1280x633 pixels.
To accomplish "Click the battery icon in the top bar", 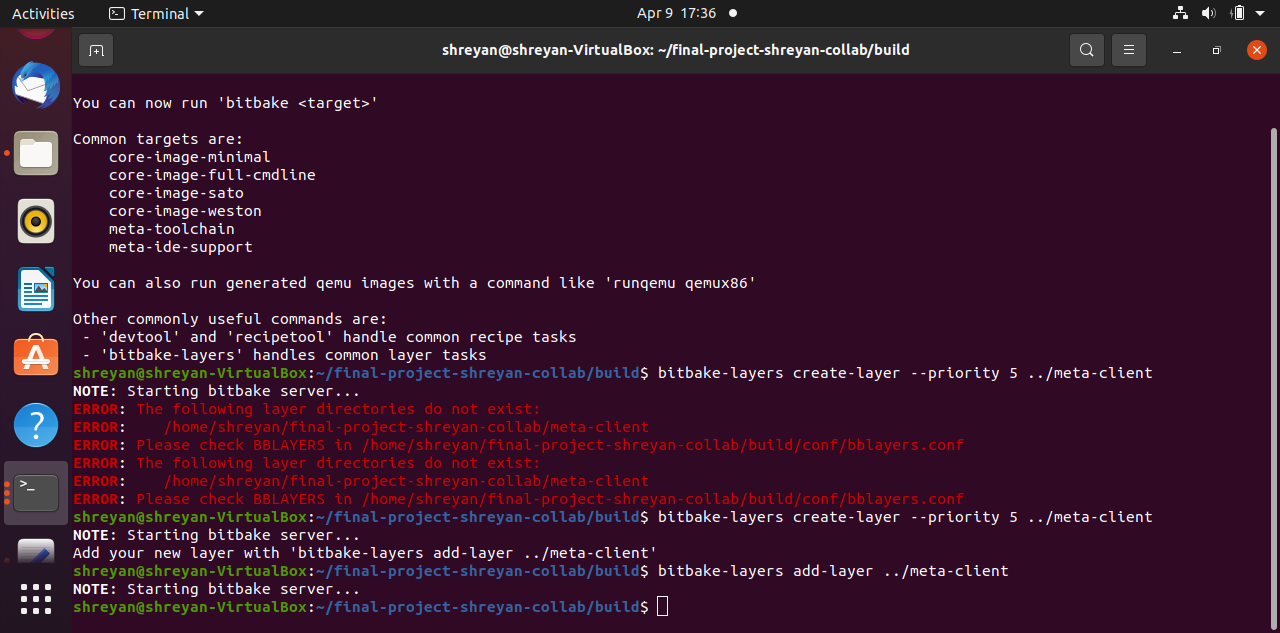I will [1237, 13].
